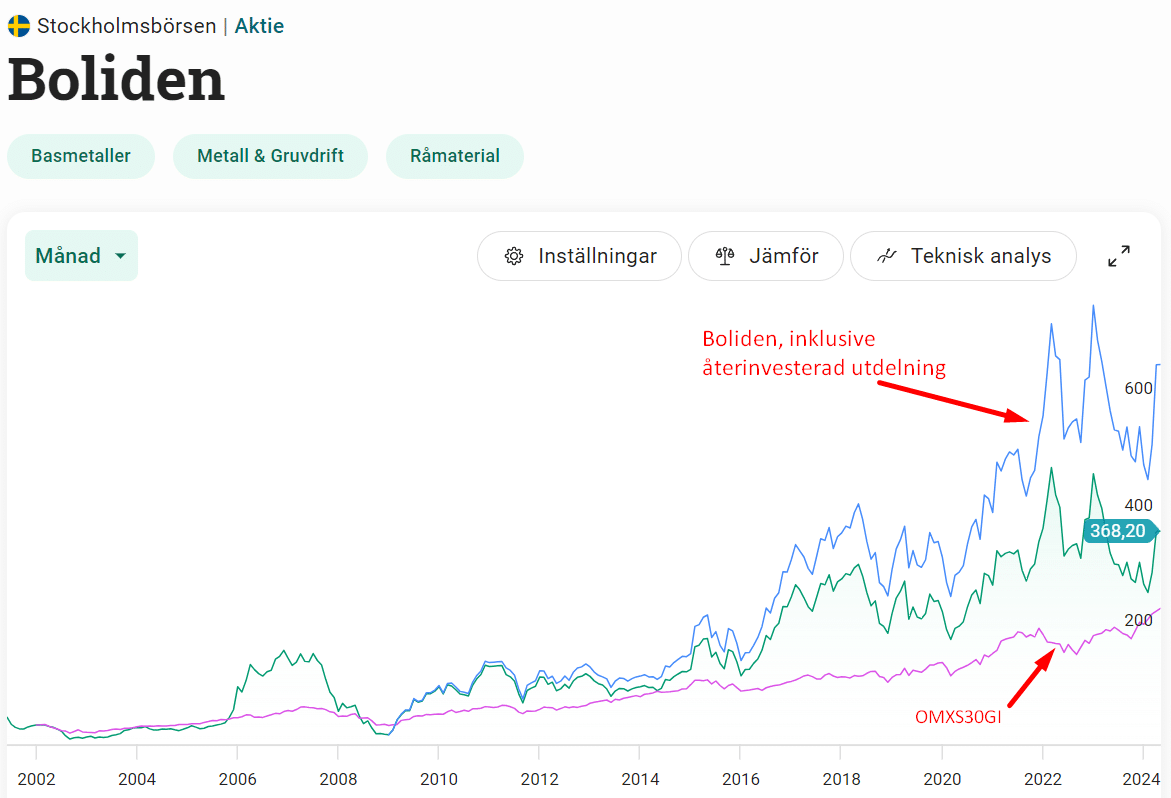Viewport: 1171px width, 798px height.
Task: Click the gear icon in Inställningar
Action: (x=514, y=256)
